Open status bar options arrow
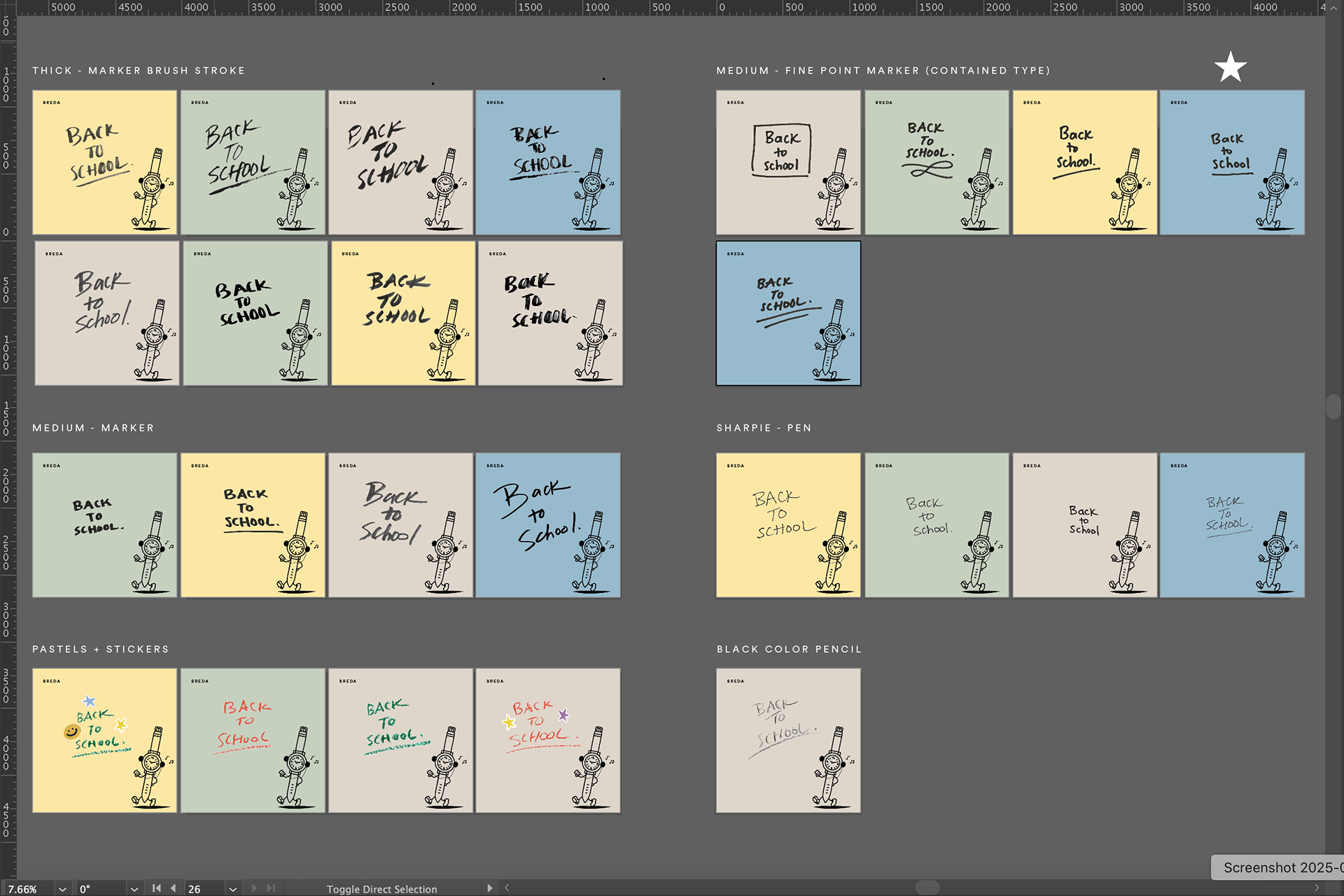The height and width of the screenshot is (896, 1344). (490, 888)
